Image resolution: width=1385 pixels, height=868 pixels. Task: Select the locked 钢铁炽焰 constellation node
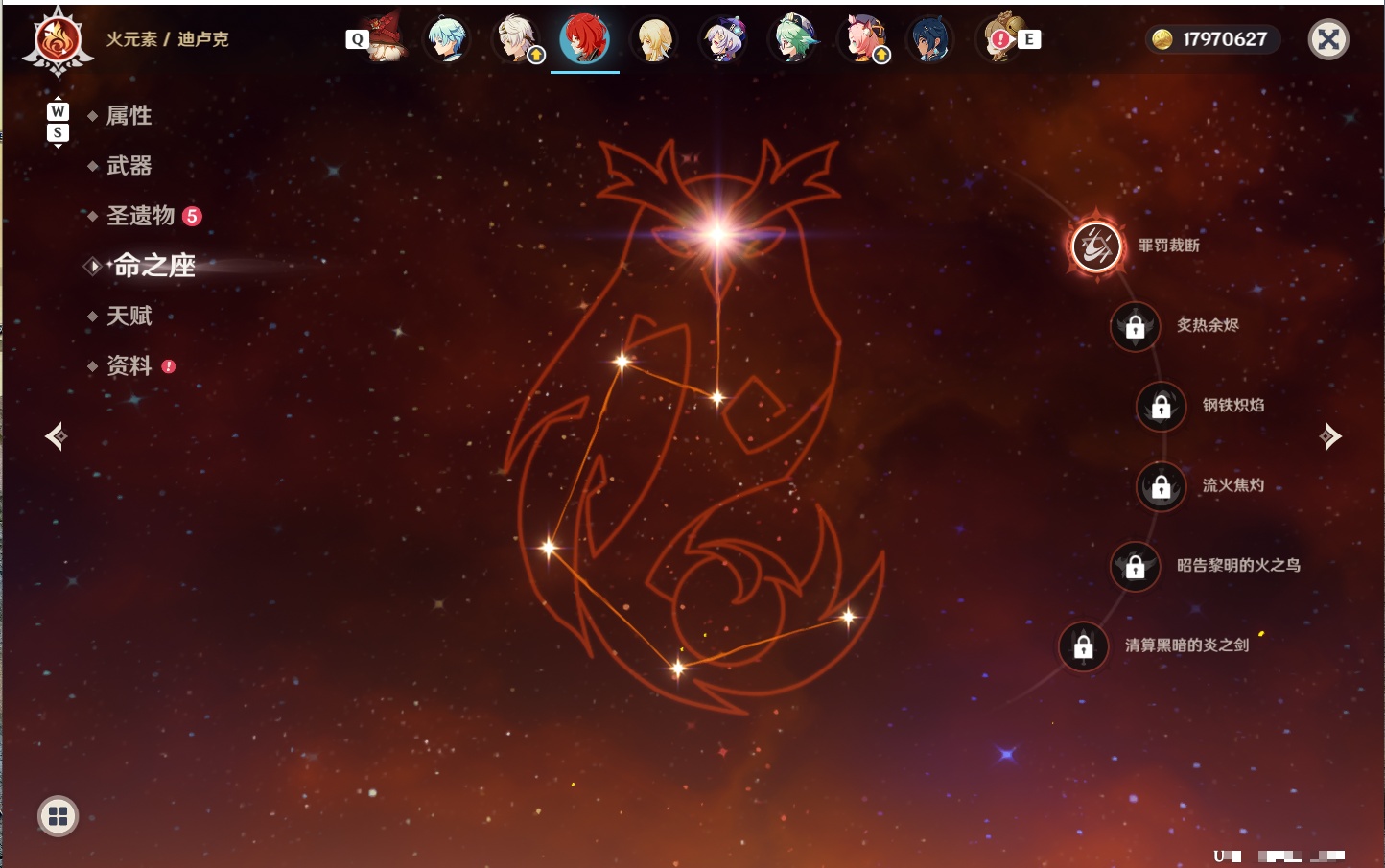point(1161,406)
